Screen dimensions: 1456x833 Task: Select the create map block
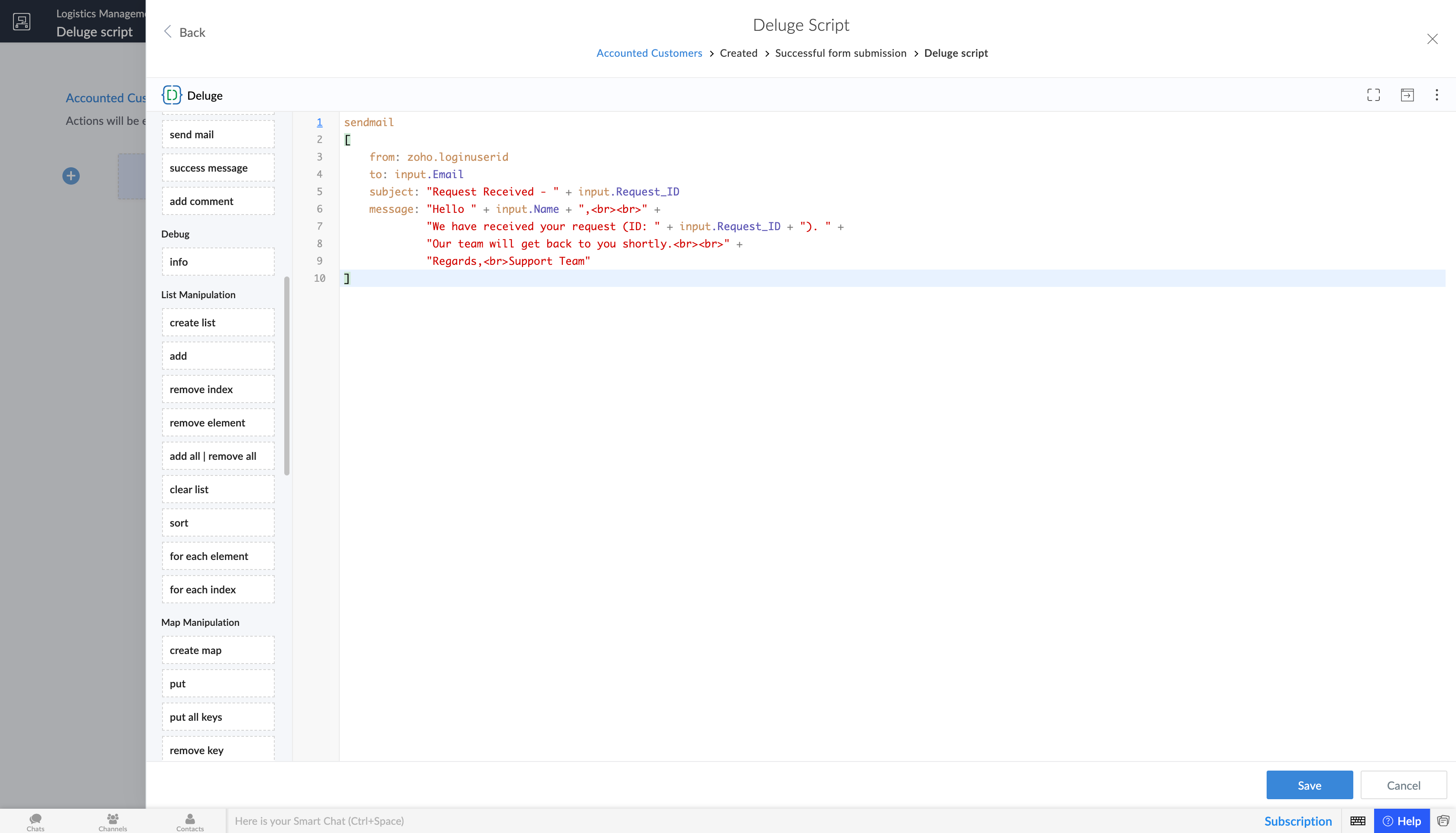pyautogui.click(x=218, y=651)
